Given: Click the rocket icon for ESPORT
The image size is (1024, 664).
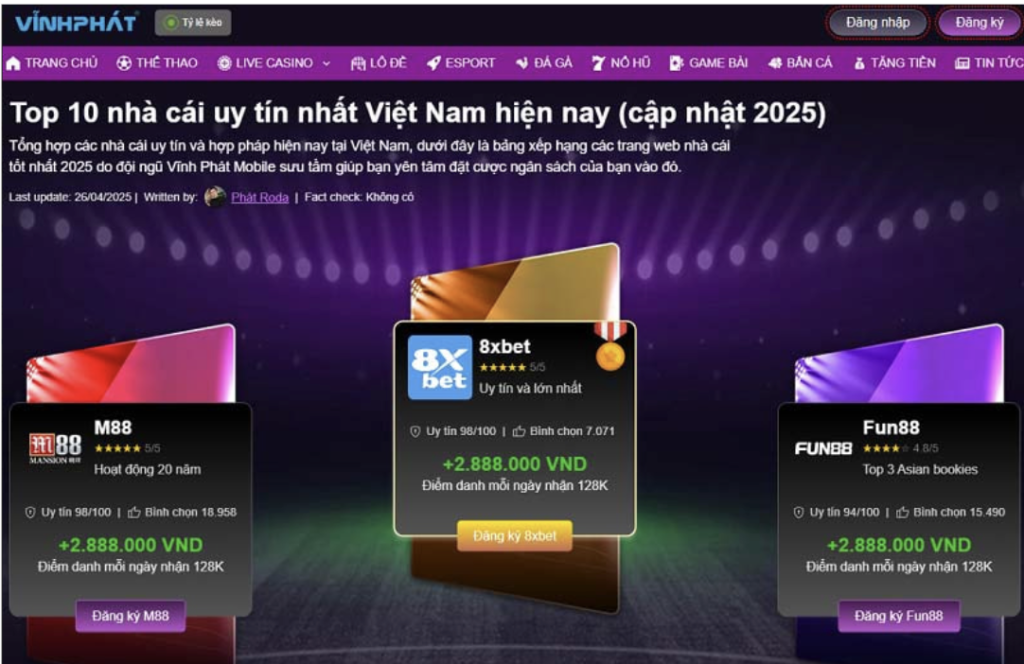Looking at the screenshot, I should (x=434, y=63).
